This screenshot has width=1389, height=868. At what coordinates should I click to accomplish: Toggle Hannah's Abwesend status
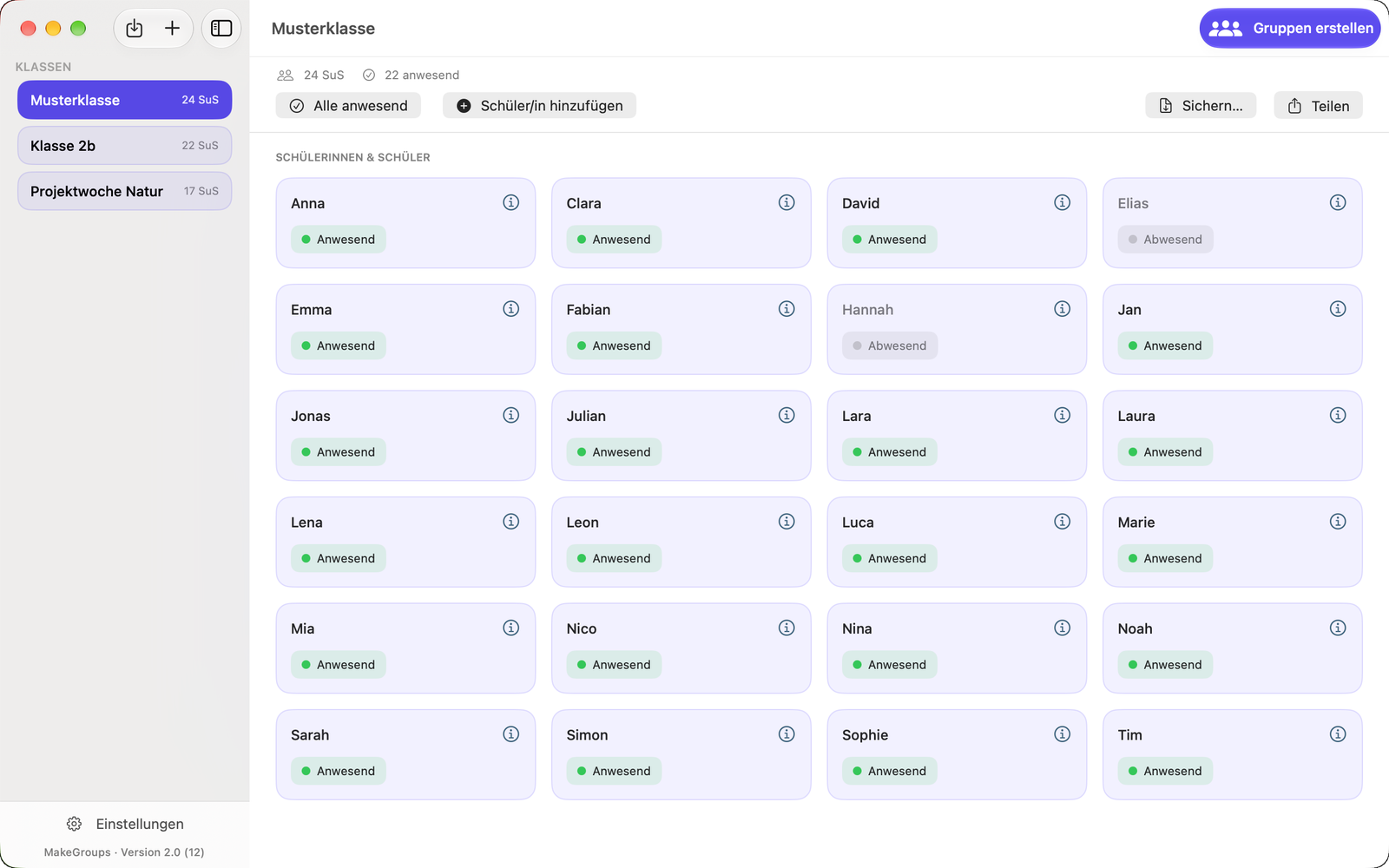[x=890, y=345]
